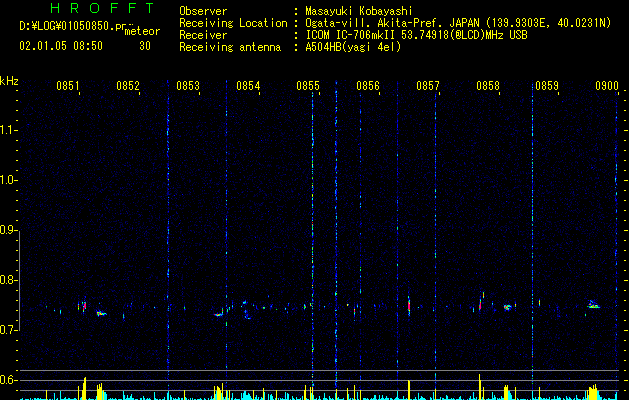Click the Receiving Location label
Image resolution: width=629 pixels, height=400 pixels.
pos(233,23)
